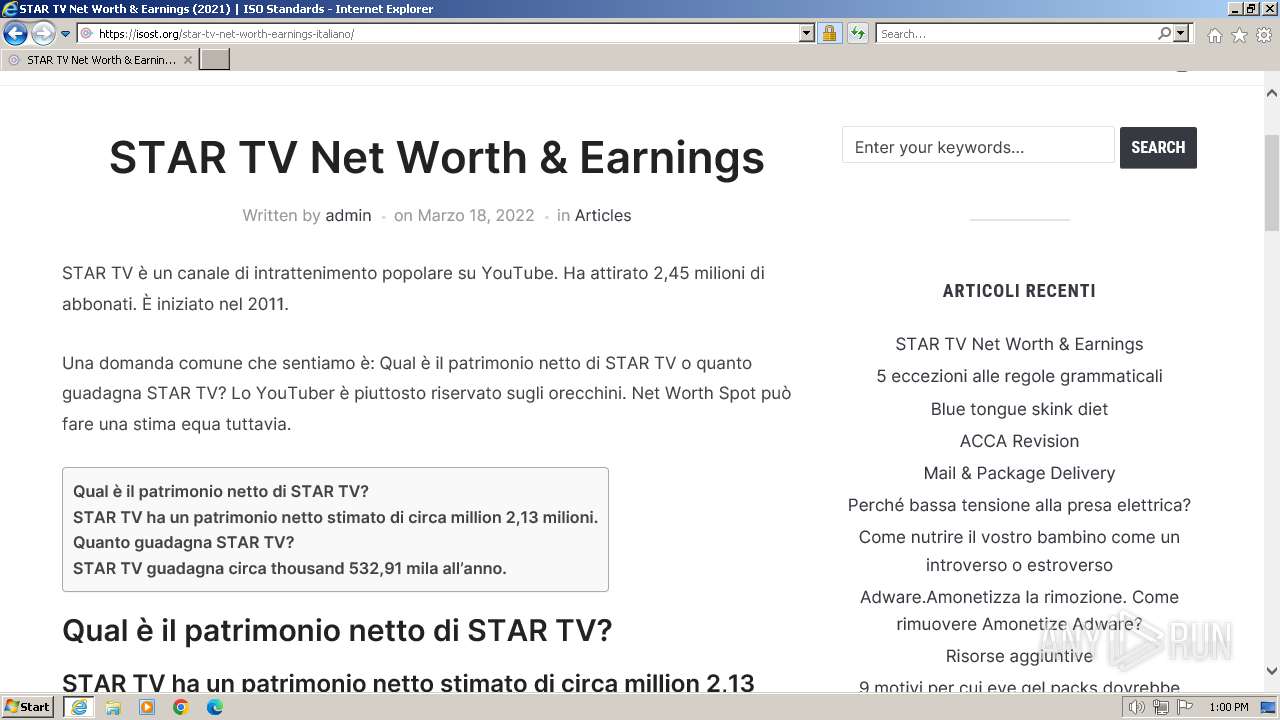
Task: Click text STAR TV guadagna circa thousand 532,91 mila
Action: (x=290, y=568)
